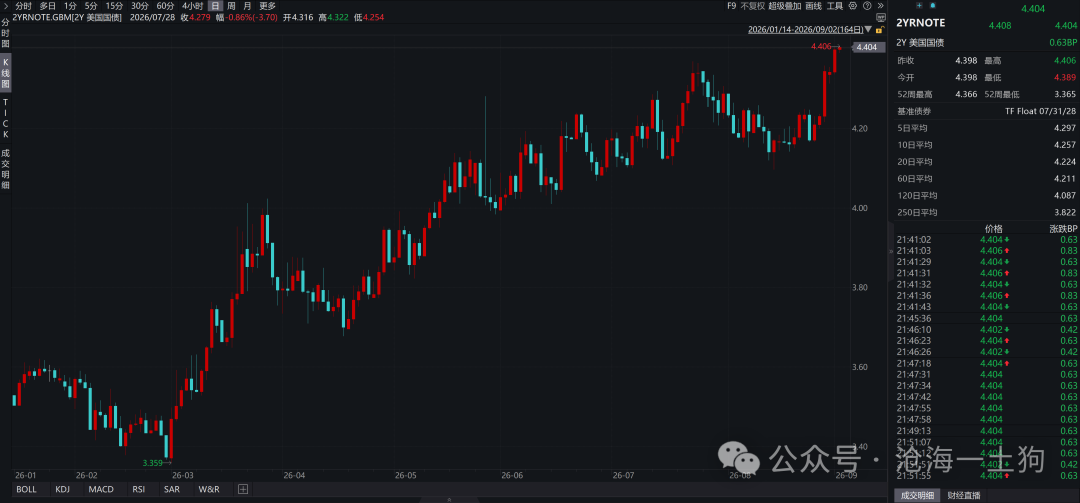Click the 基准债券 TF Float 07/31/28 value

click(1040, 111)
